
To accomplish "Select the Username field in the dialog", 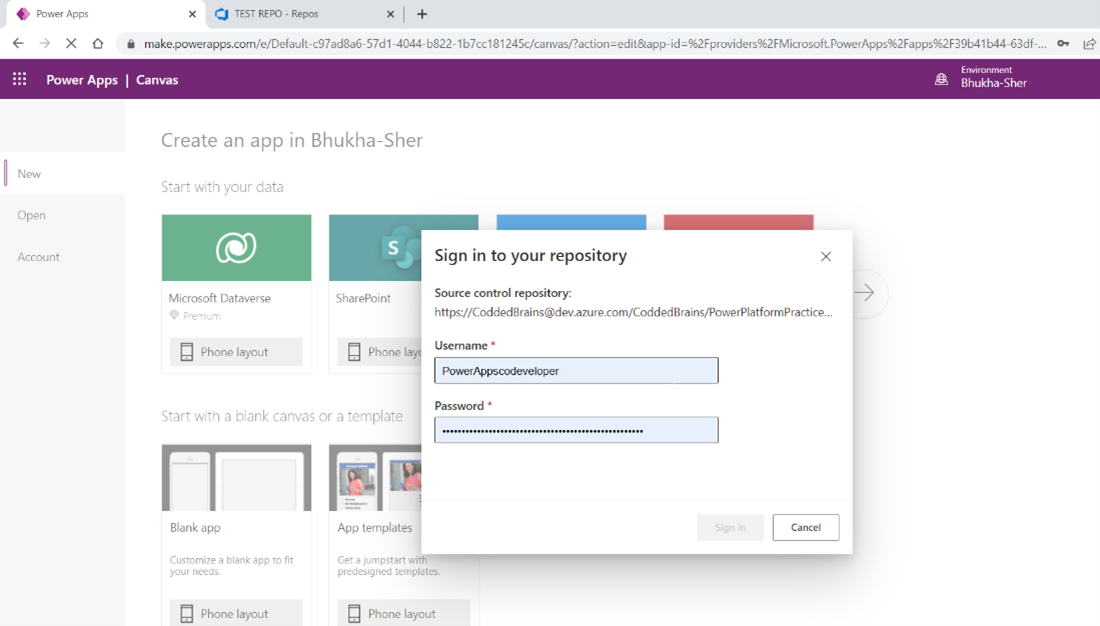I will [x=576, y=370].
